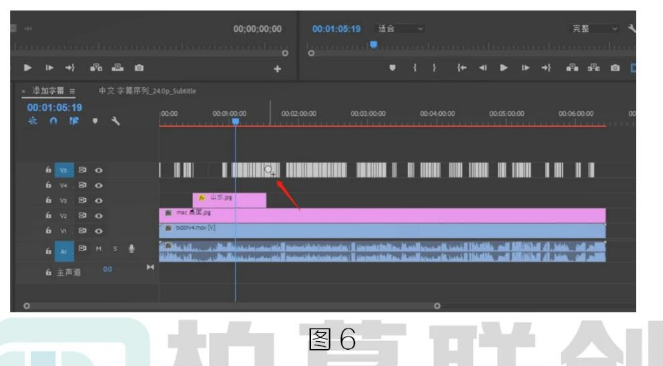
Task: Hide track V5 with eye icon
Action: (99, 170)
